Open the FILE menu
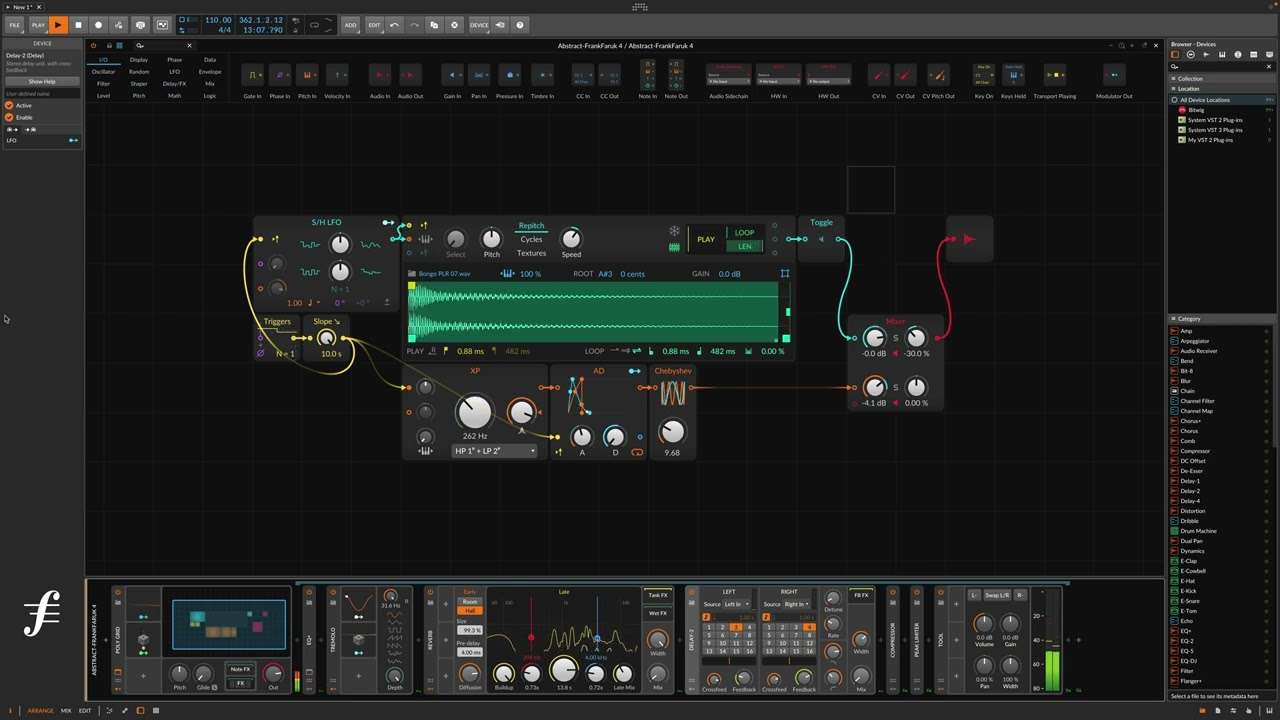The image size is (1280, 720). [15, 25]
